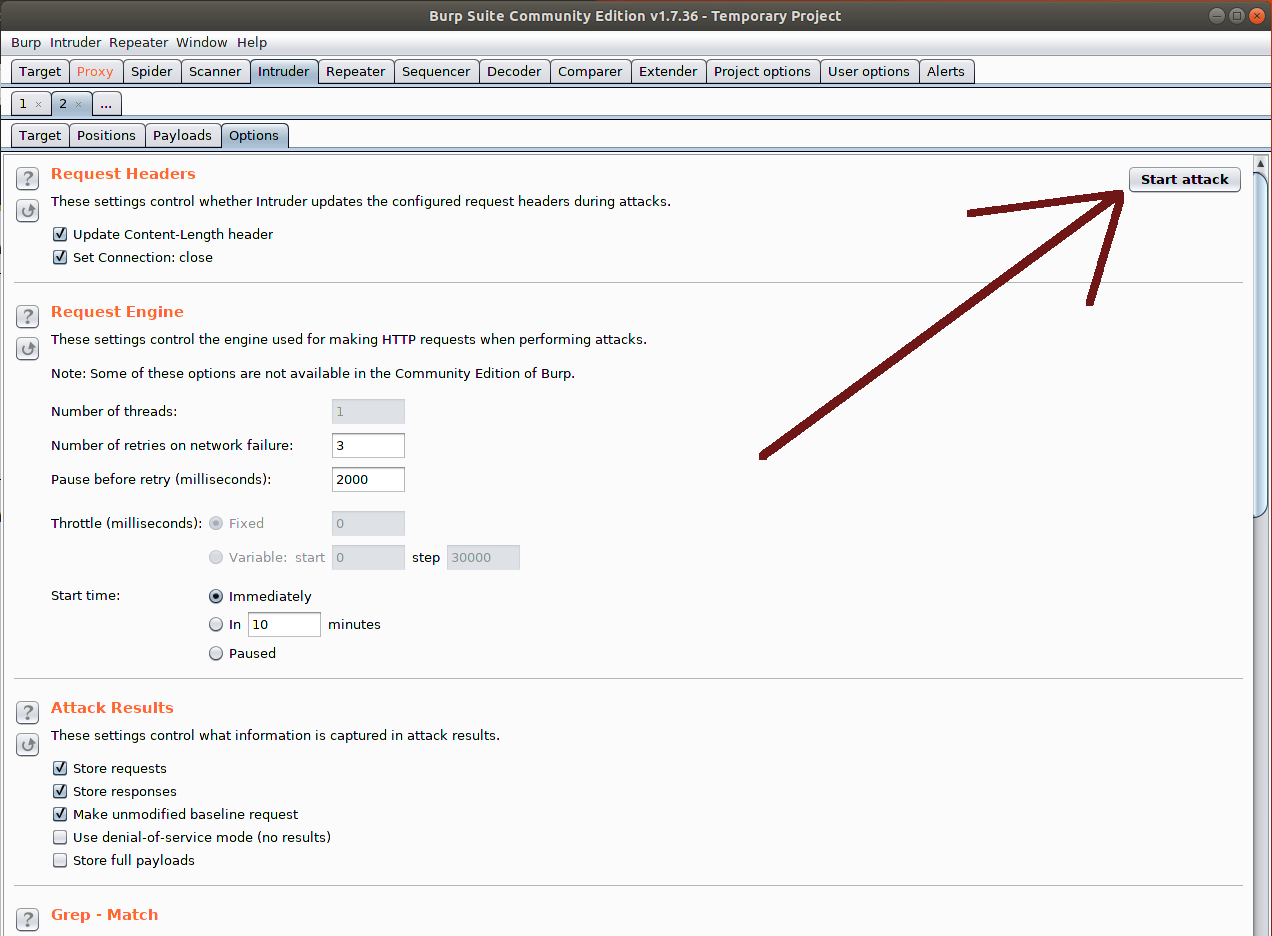Disable Make unmodified baseline request
The width and height of the screenshot is (1272, 936).
(60, 814)
